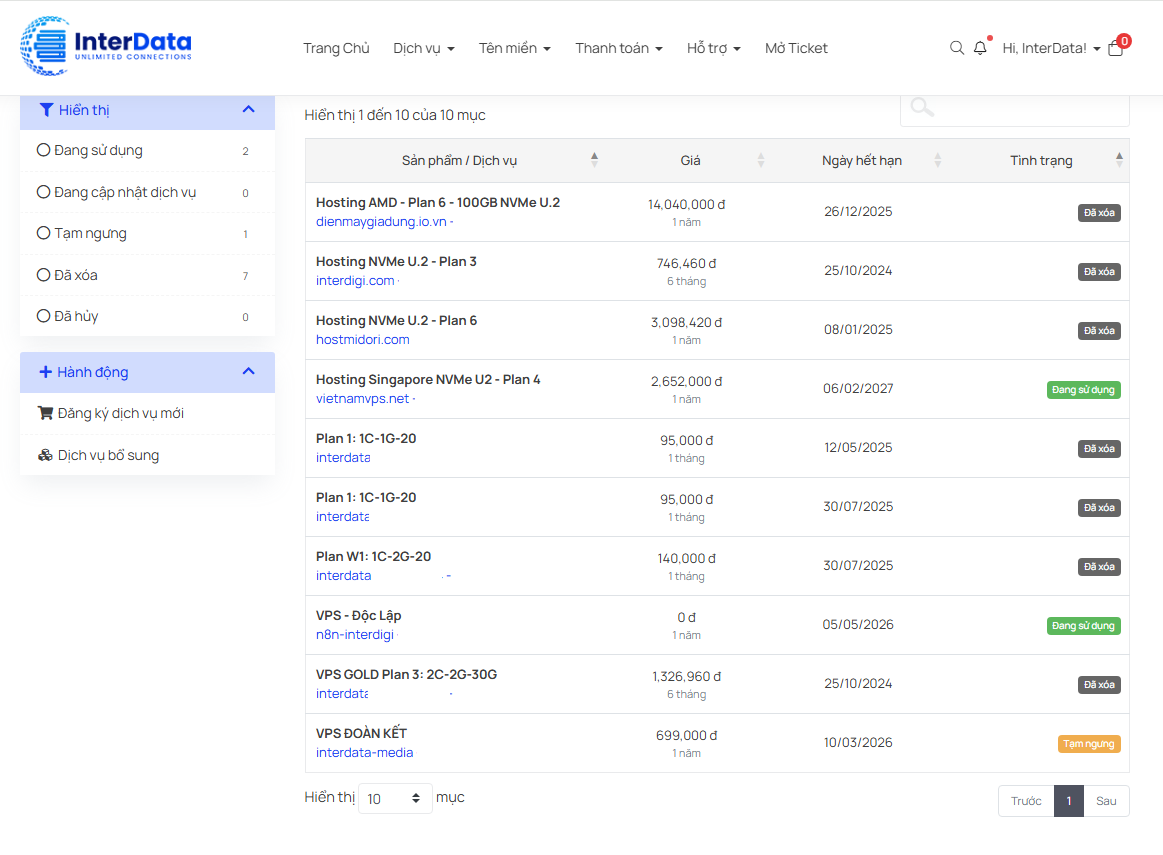Select the Đã xóa filter radio
1163x855 pixels.
(44, 274)
